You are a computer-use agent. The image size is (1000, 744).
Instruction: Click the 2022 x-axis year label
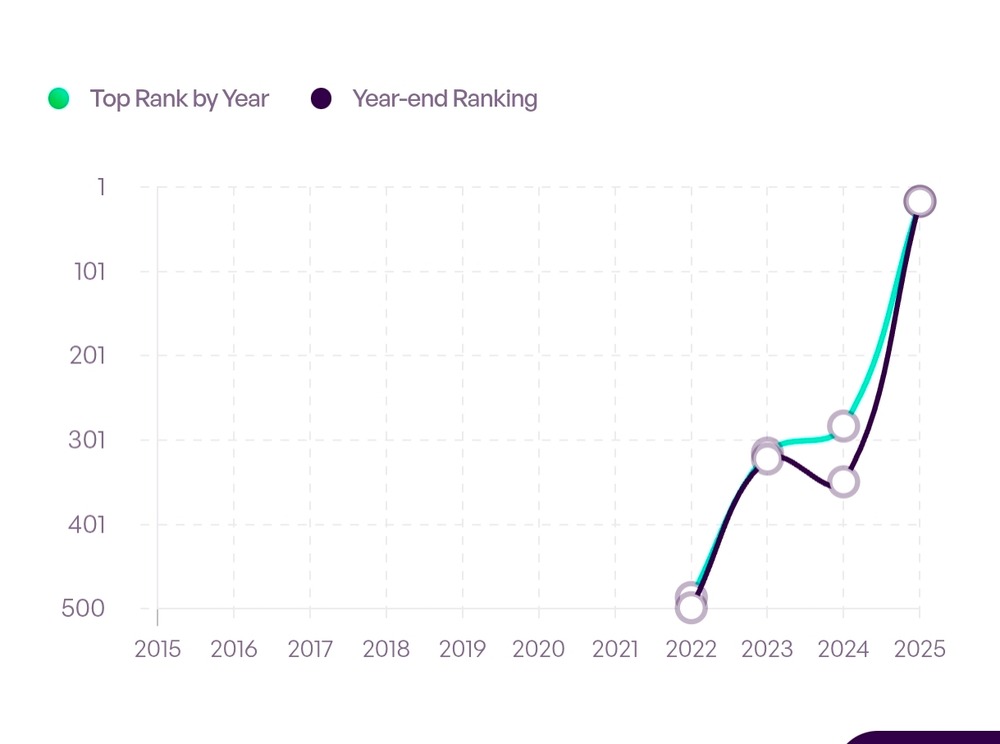pos(691,648)
